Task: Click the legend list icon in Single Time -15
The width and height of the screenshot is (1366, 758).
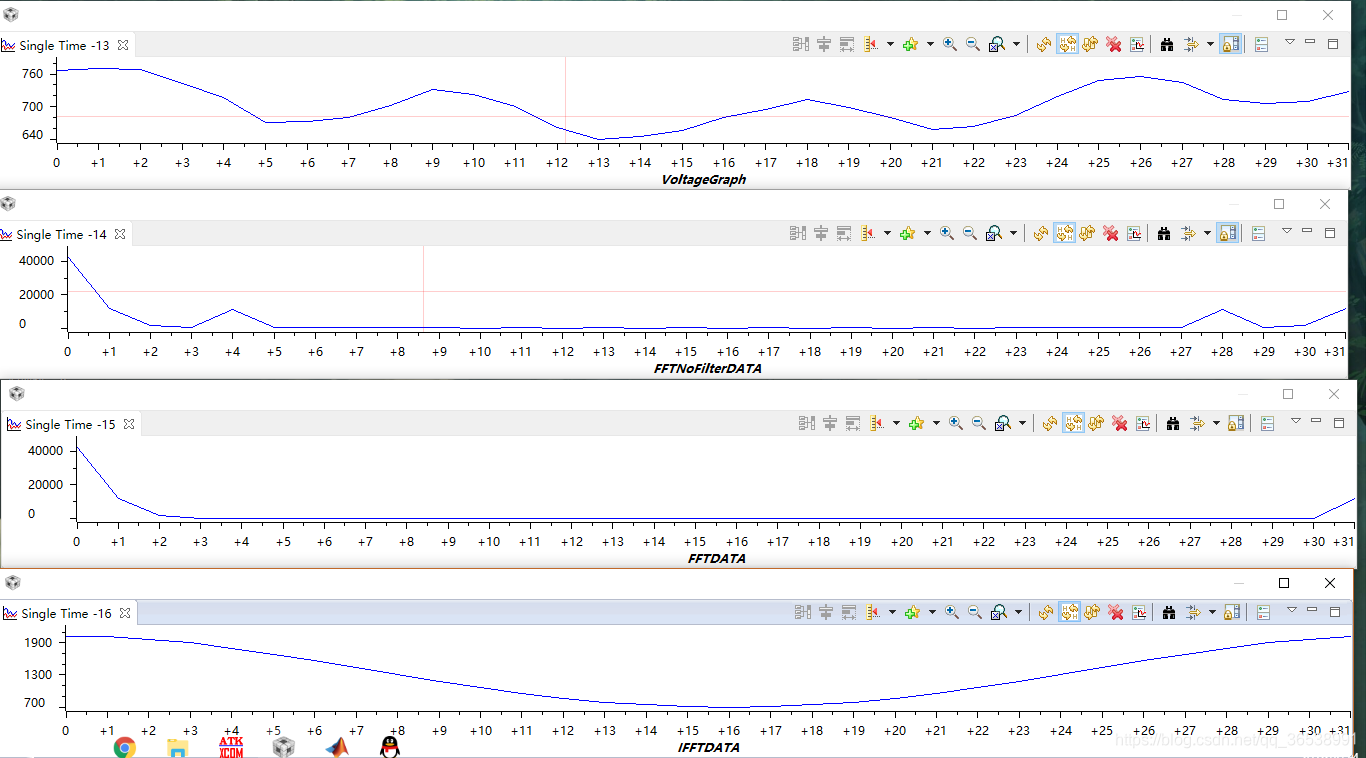Action: click(x=1267, y=424)
